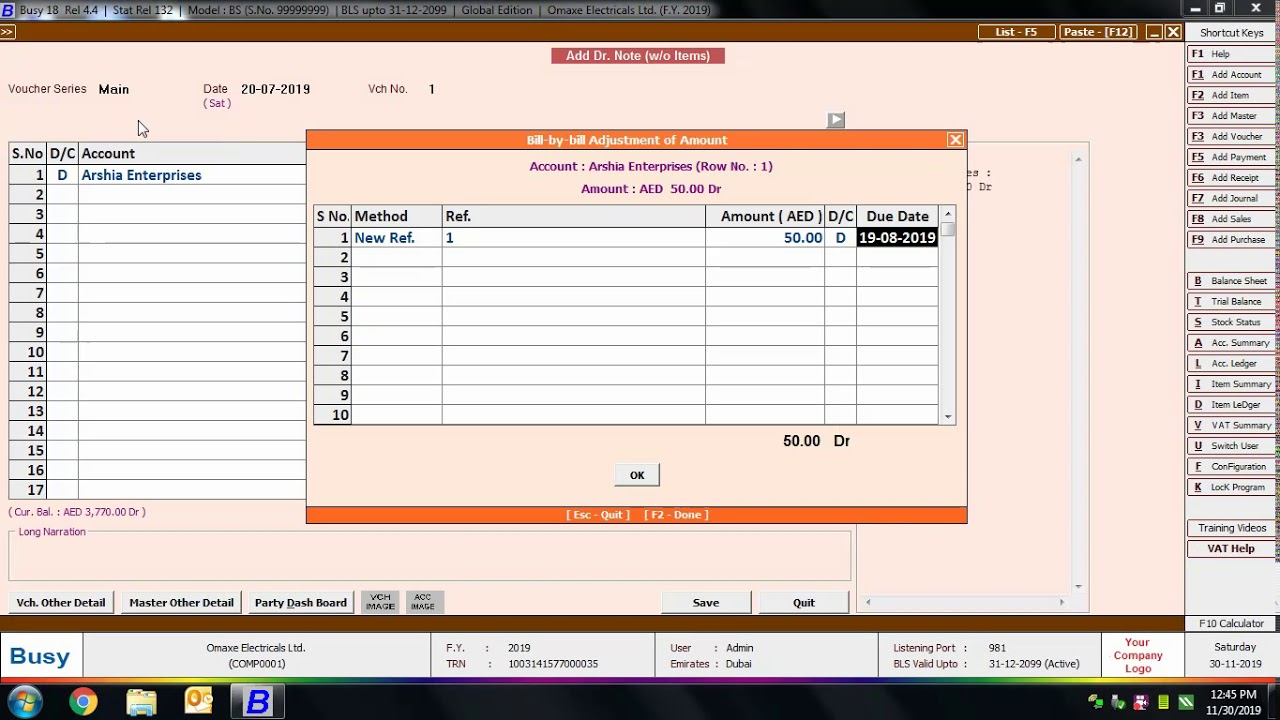Screen dimensions: 1280x720
Task: Click the Esc - Quit hint
Action: [598, 515]
